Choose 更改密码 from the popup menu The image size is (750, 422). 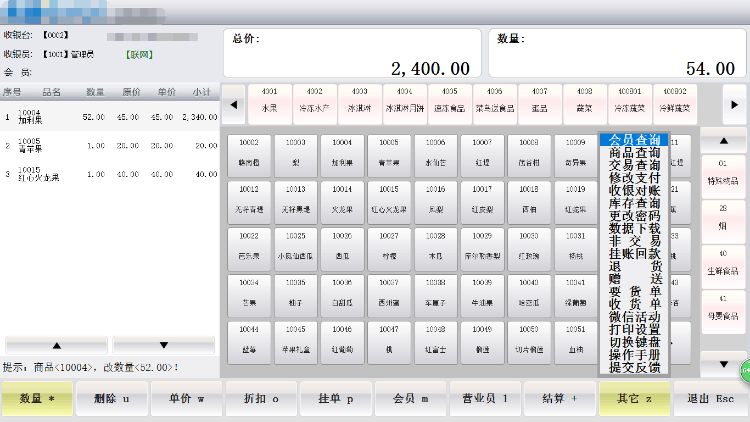tap(634, 215)
